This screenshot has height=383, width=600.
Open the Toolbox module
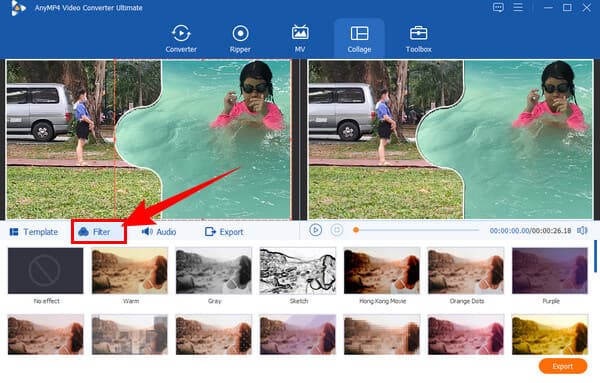pyautogui.click(x=419, y=39)
